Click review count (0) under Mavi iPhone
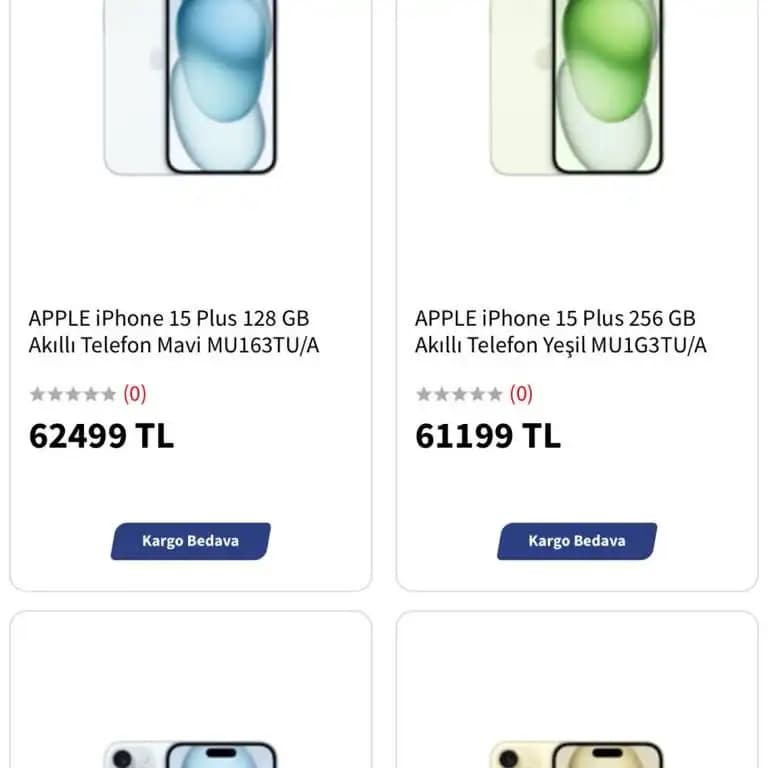The image size is (768, 768). coord(135,394)
